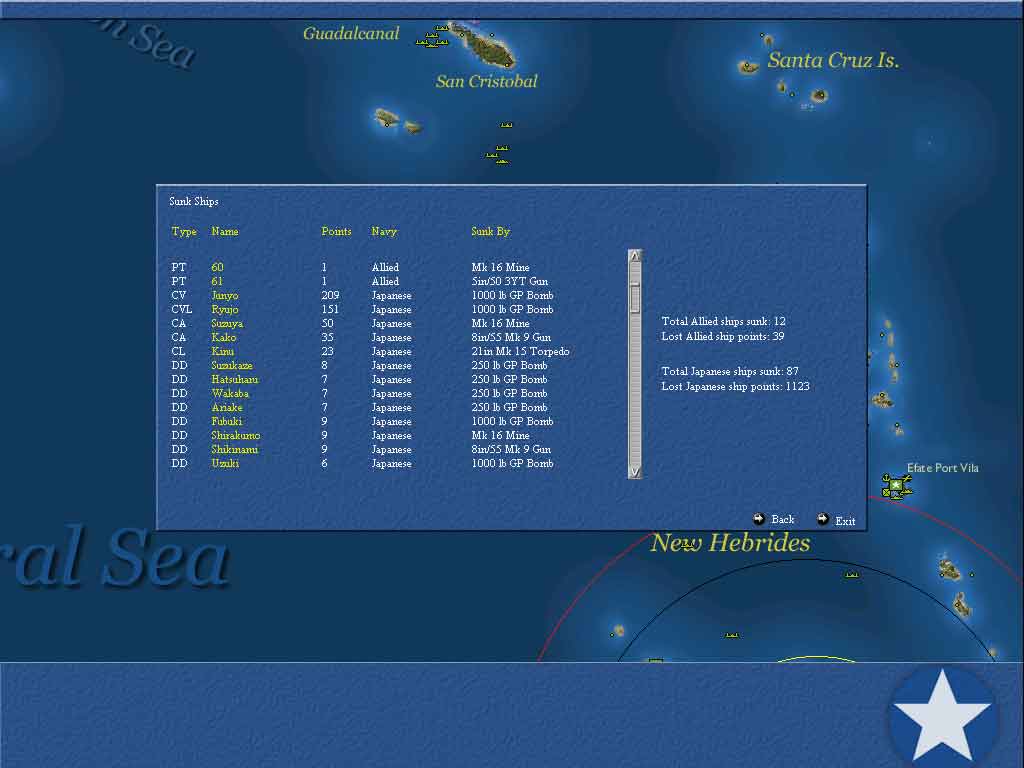The image size is (1024, 768).
Task: Click the Santa Cruz Is. map label
Action: [833, 60]
